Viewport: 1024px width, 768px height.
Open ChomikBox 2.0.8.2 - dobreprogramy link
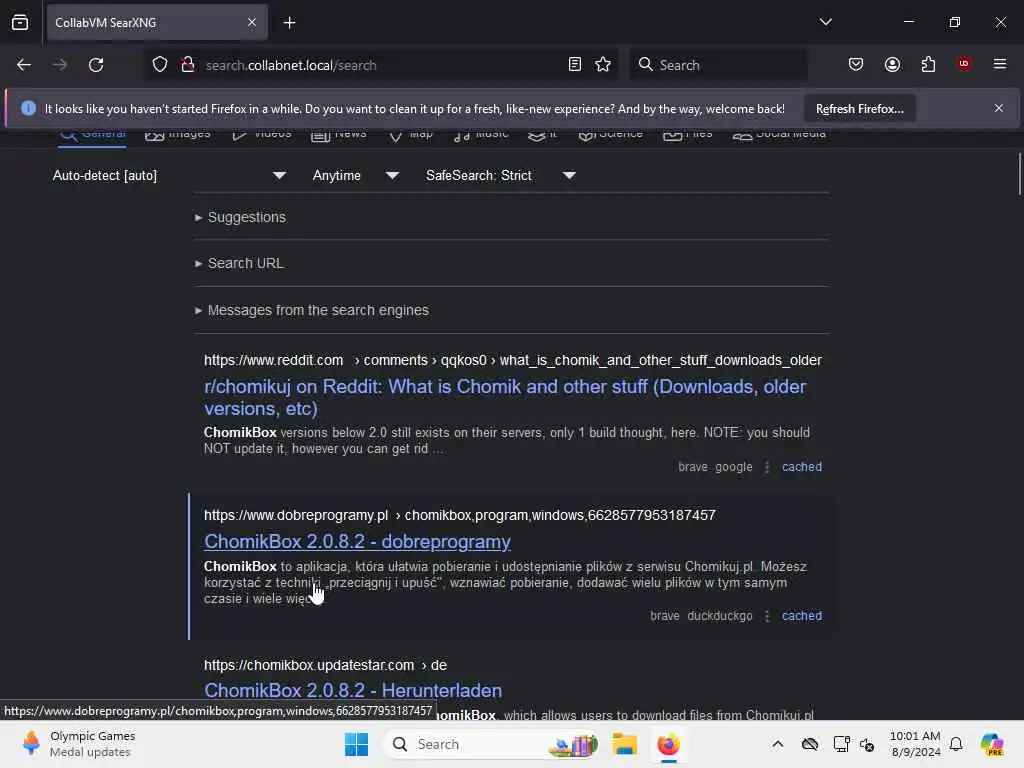(x=357, y=542)
